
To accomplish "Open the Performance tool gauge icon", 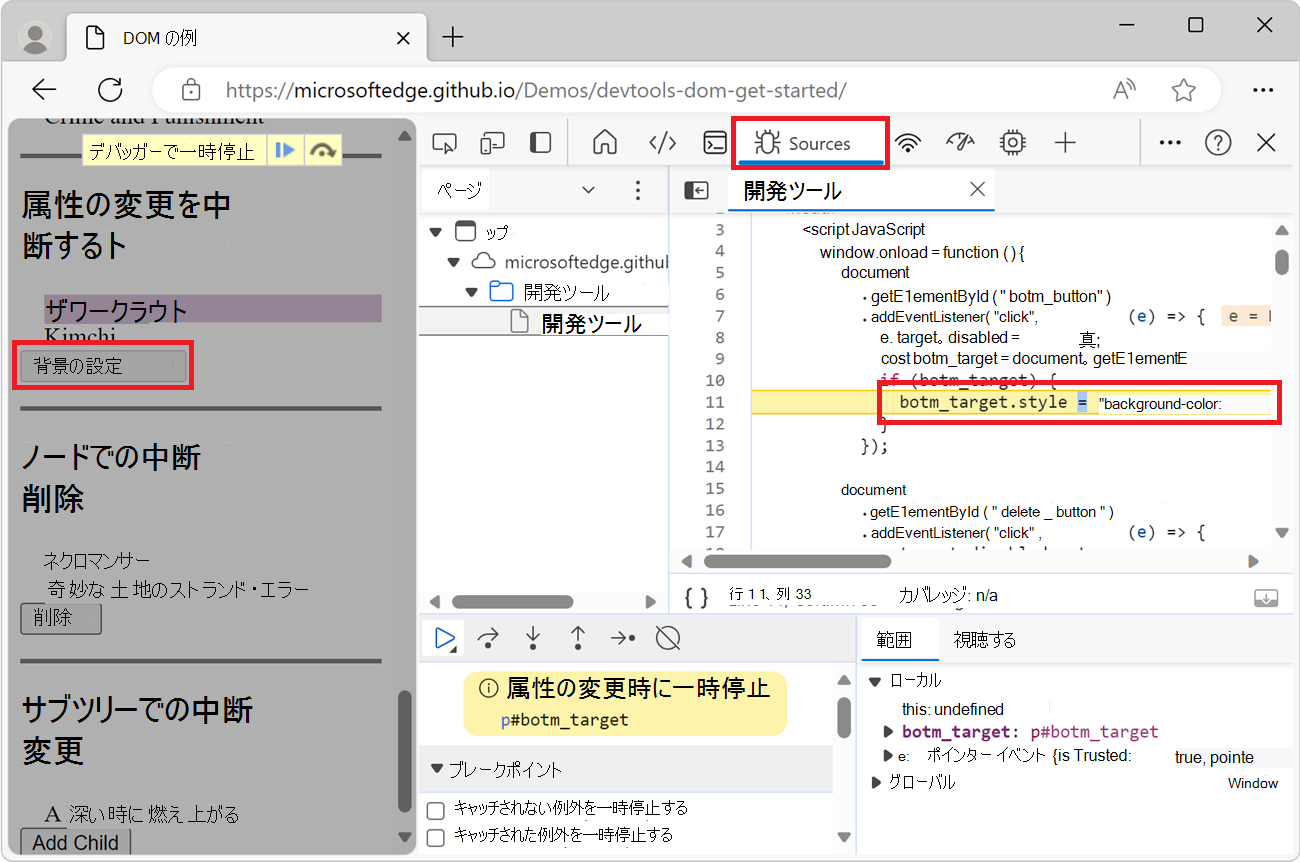I will [x=960, y=143].
